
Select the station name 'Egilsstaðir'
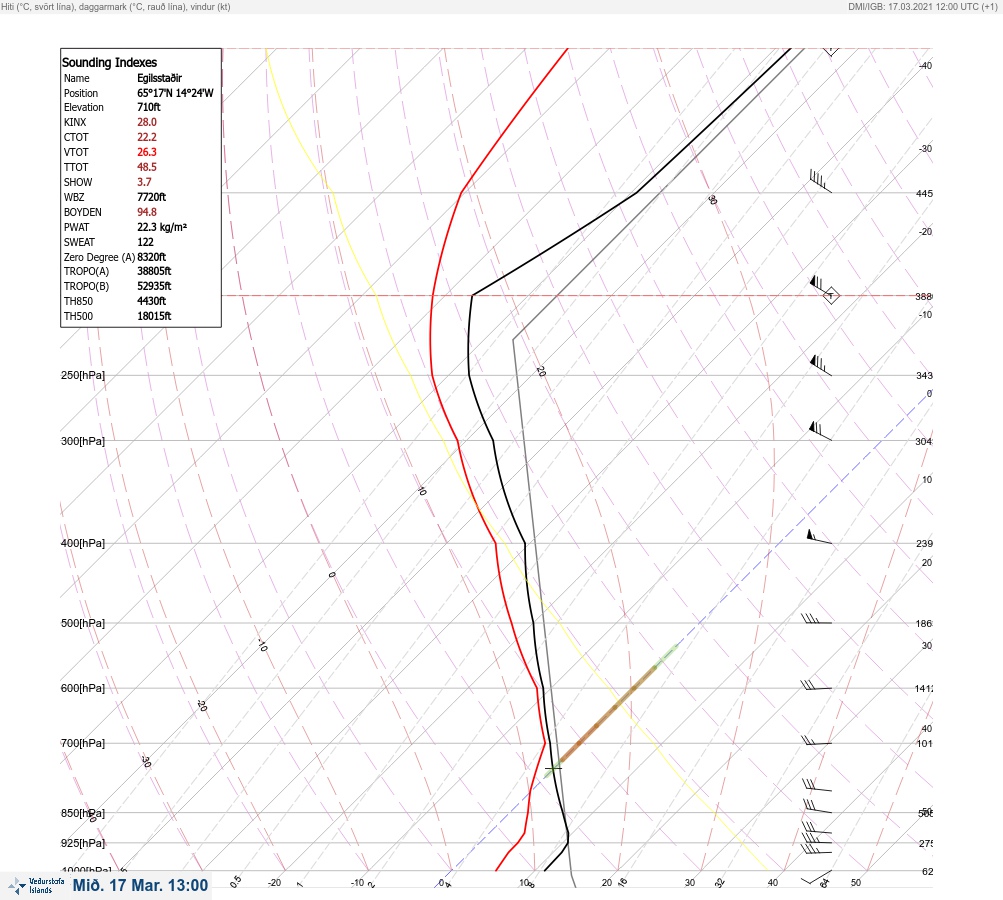point(159,78)
